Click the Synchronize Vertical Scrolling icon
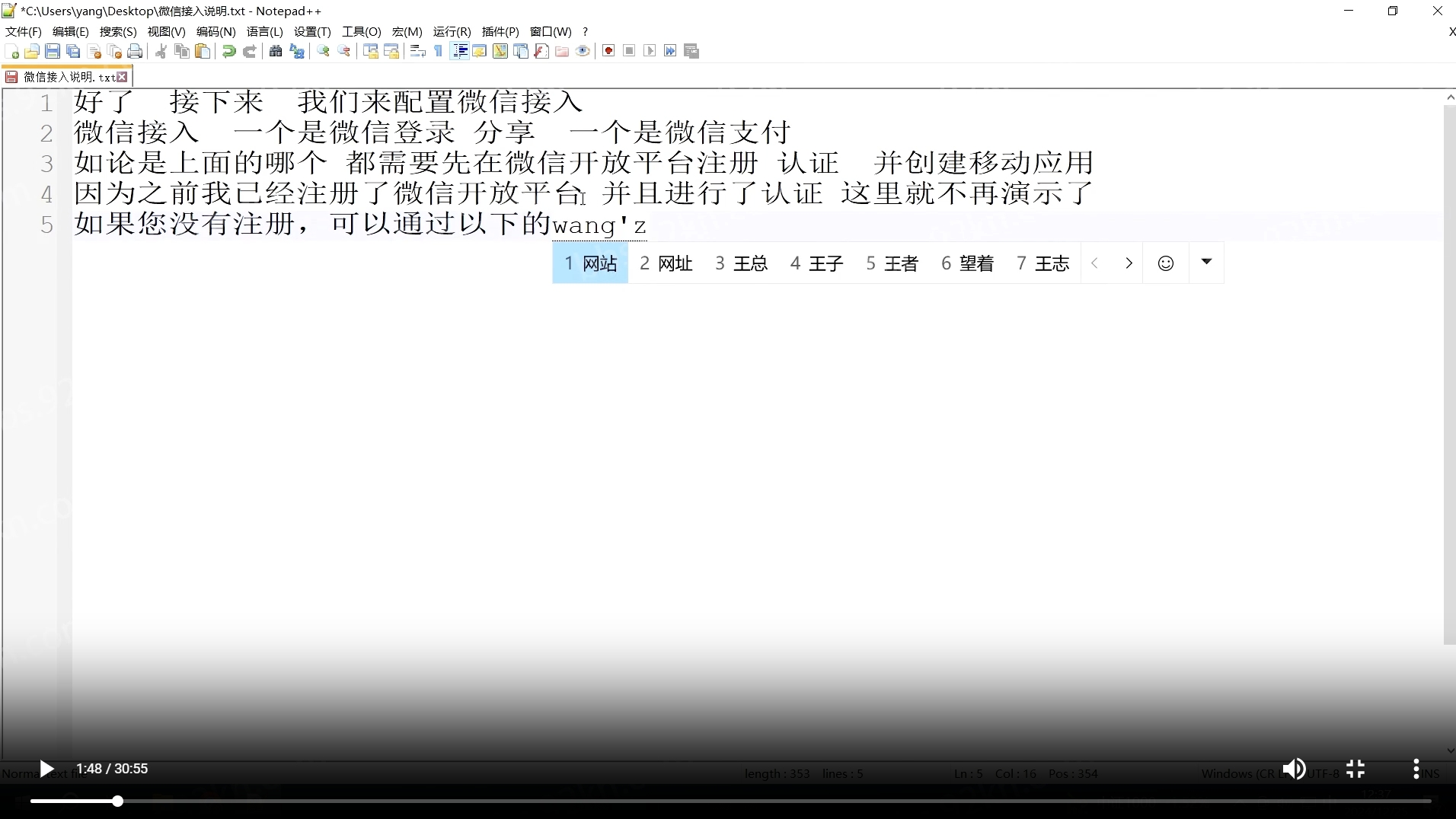The height and width of the screenshot is (819, 1456). pyautogui.click(x=371, y=51)
